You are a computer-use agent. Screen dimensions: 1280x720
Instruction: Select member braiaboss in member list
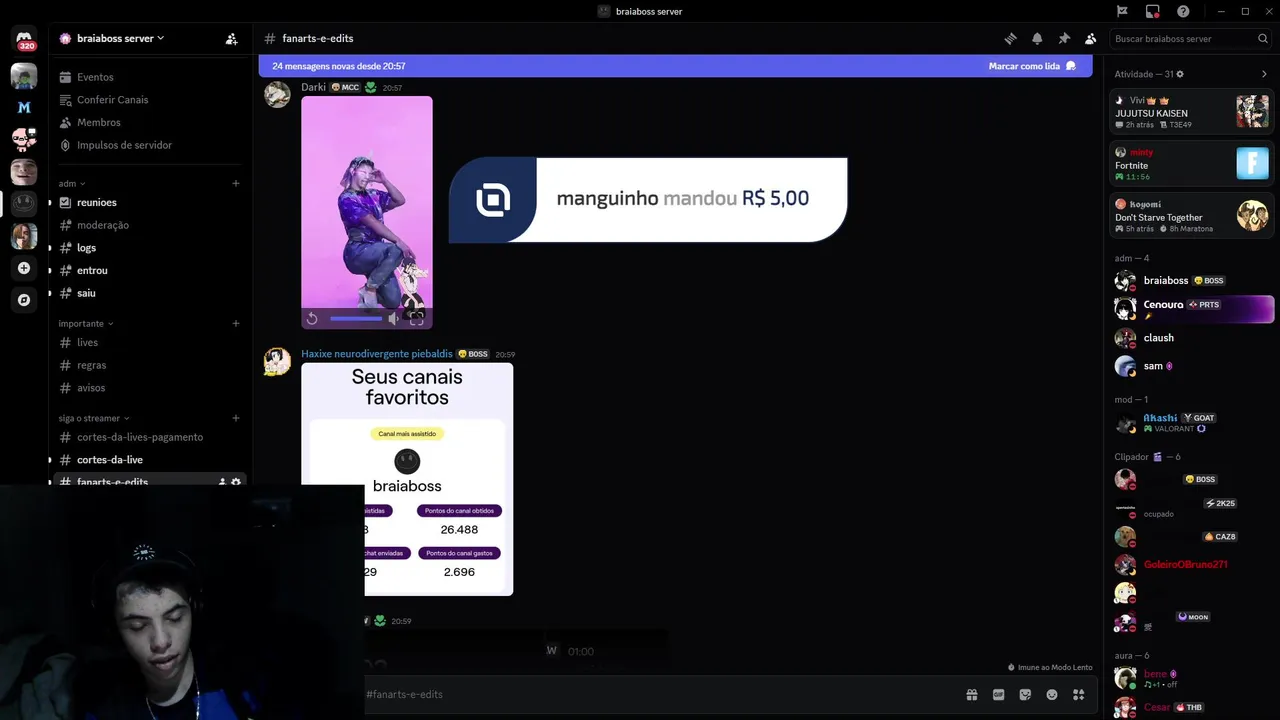tap(1191, 281)
